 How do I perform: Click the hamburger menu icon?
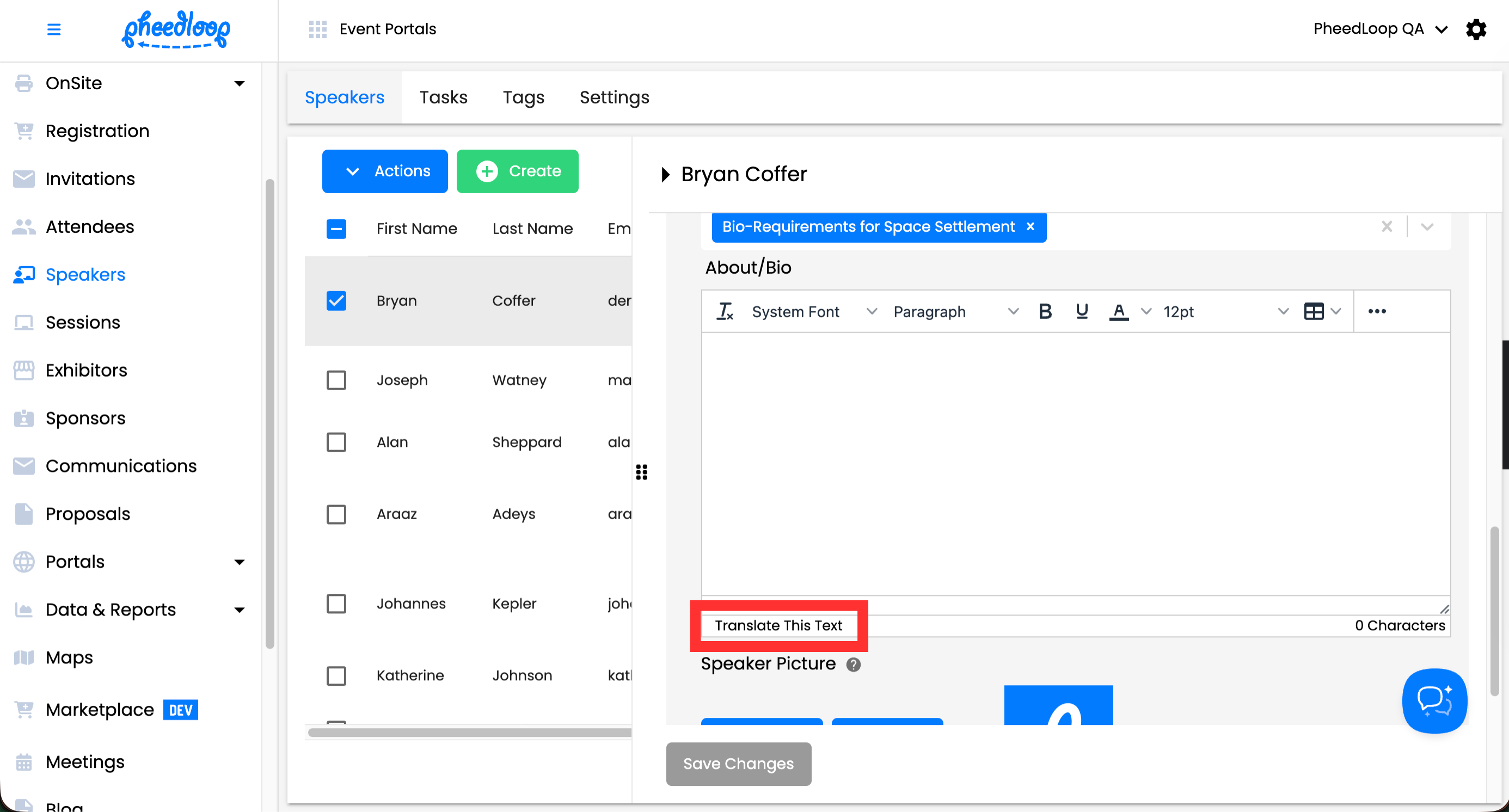54,29
